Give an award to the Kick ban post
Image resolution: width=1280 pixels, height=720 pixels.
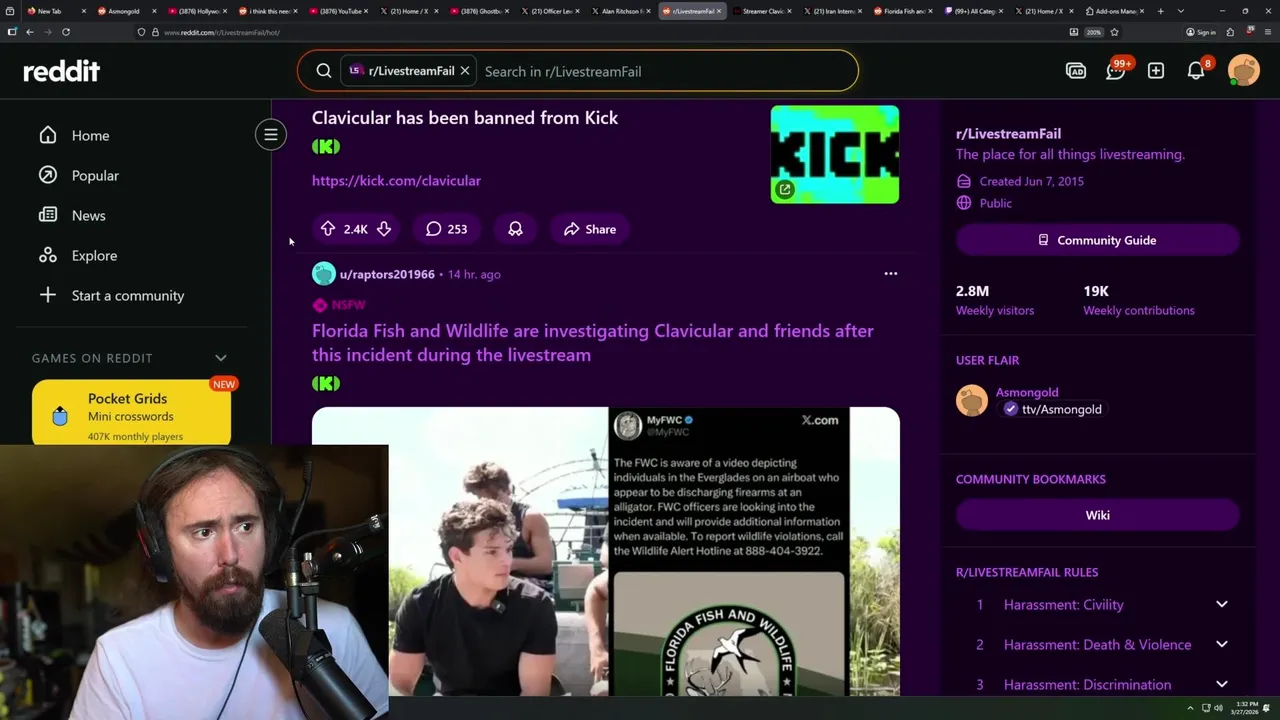[515, 229]
